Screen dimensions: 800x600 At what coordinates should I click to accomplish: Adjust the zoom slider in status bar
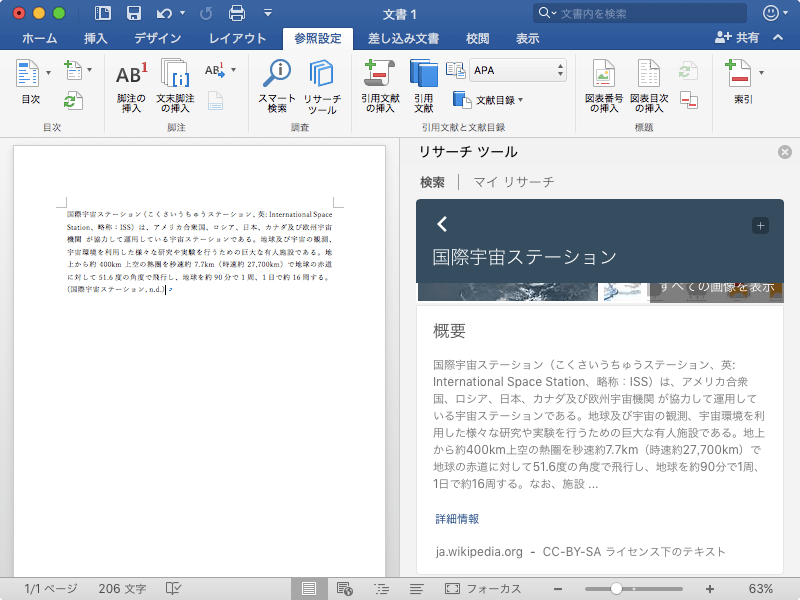click(x=616, y=589)
